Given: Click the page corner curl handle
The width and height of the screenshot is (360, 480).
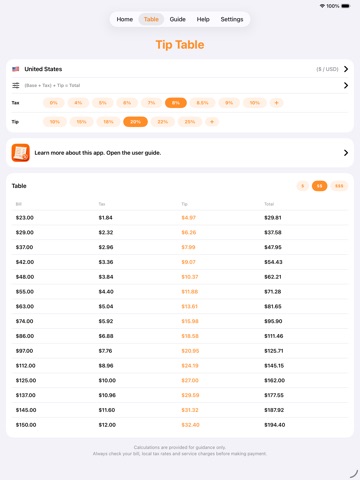Looking at the screenshot, I should tap(354, 474).
